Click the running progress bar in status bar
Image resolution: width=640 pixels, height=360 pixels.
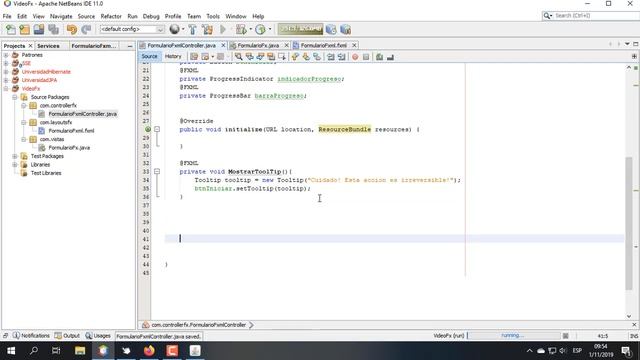[x=514, y=336]
